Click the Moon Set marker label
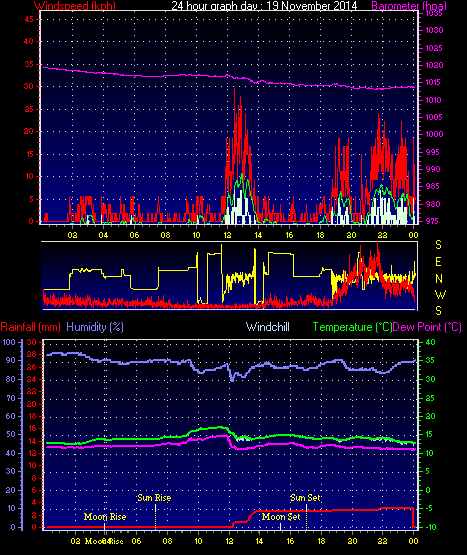Image resolution: width=467 pixels, height=555 pixels. pos(281,517)
